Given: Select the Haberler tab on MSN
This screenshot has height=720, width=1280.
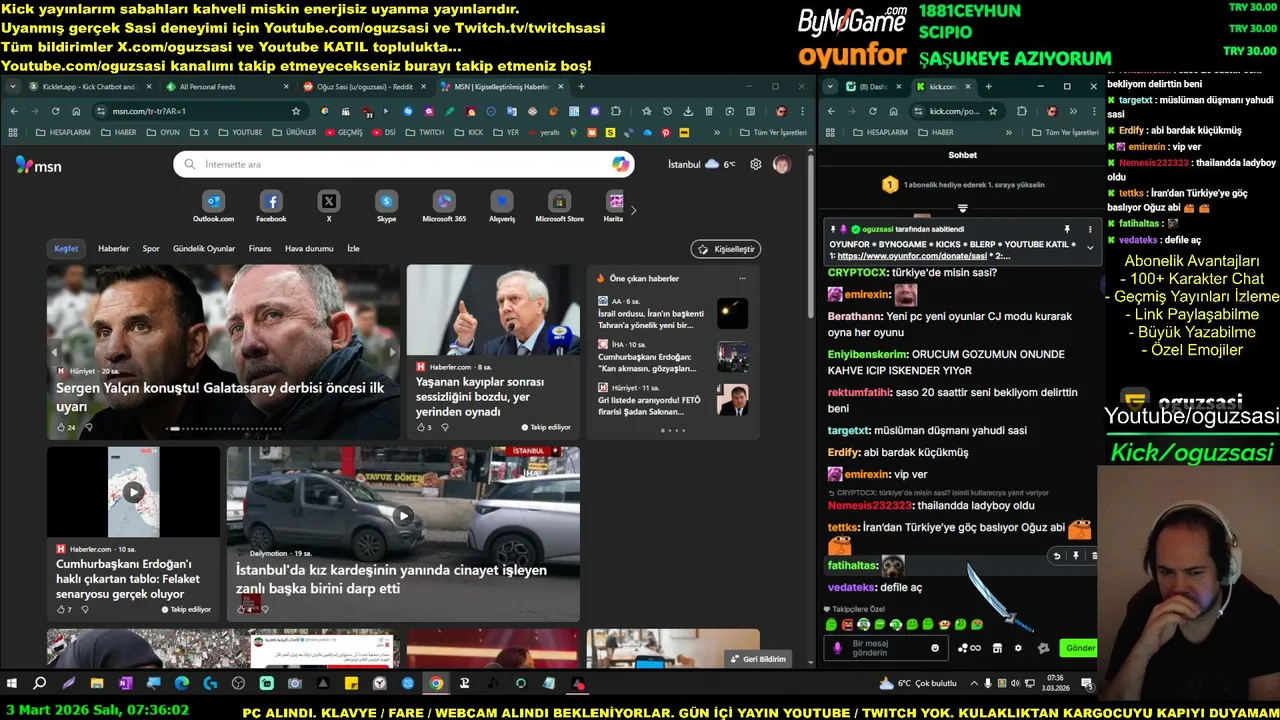Looking at the screenshot, I should pos(113,248).
